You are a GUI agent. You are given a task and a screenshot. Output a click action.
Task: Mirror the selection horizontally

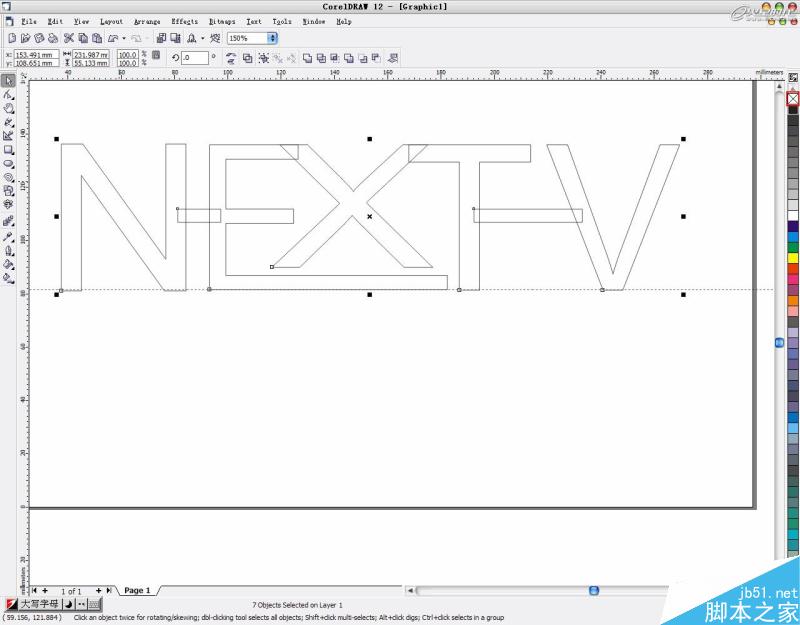click(x=230, y=55)
